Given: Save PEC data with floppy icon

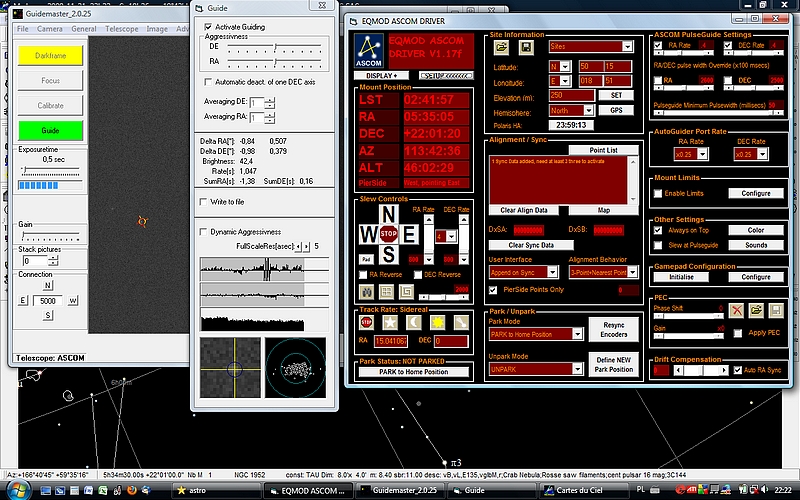Looking at the screenshot, I should [x=776, y=310].
